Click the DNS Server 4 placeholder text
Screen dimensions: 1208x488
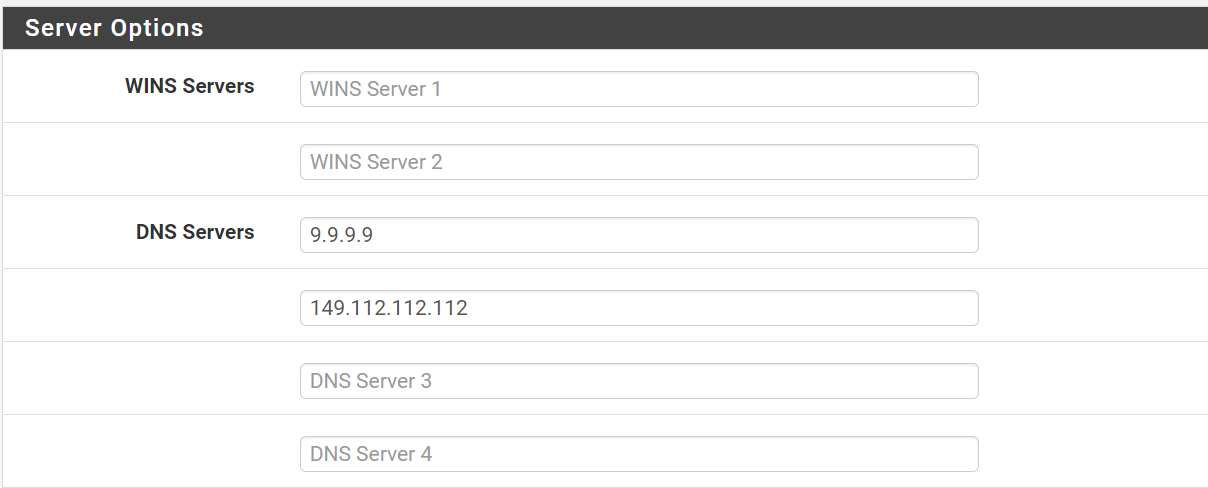tap(371, 454)
